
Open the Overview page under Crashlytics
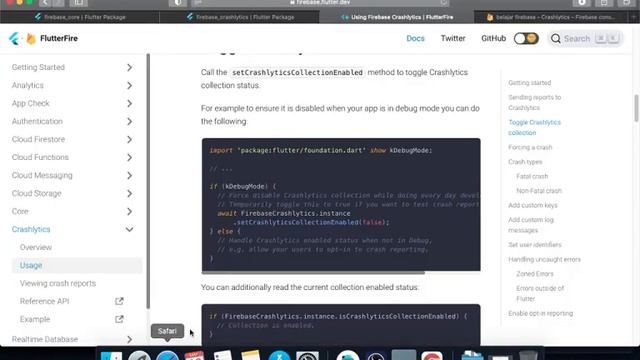[36, 247]
